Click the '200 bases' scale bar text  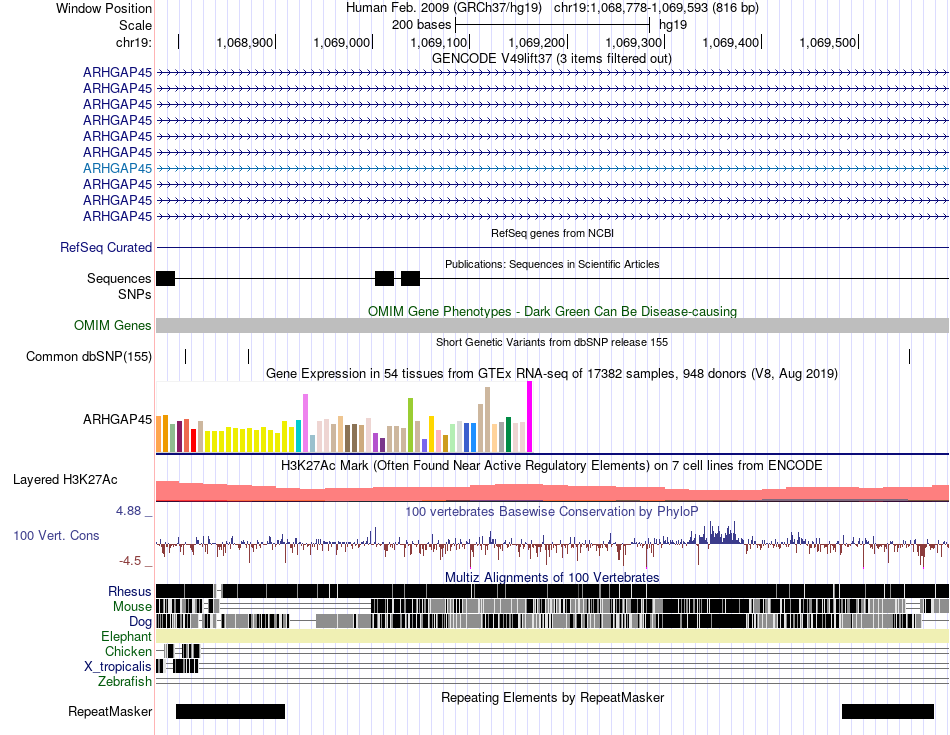click(x=421, y=25)
